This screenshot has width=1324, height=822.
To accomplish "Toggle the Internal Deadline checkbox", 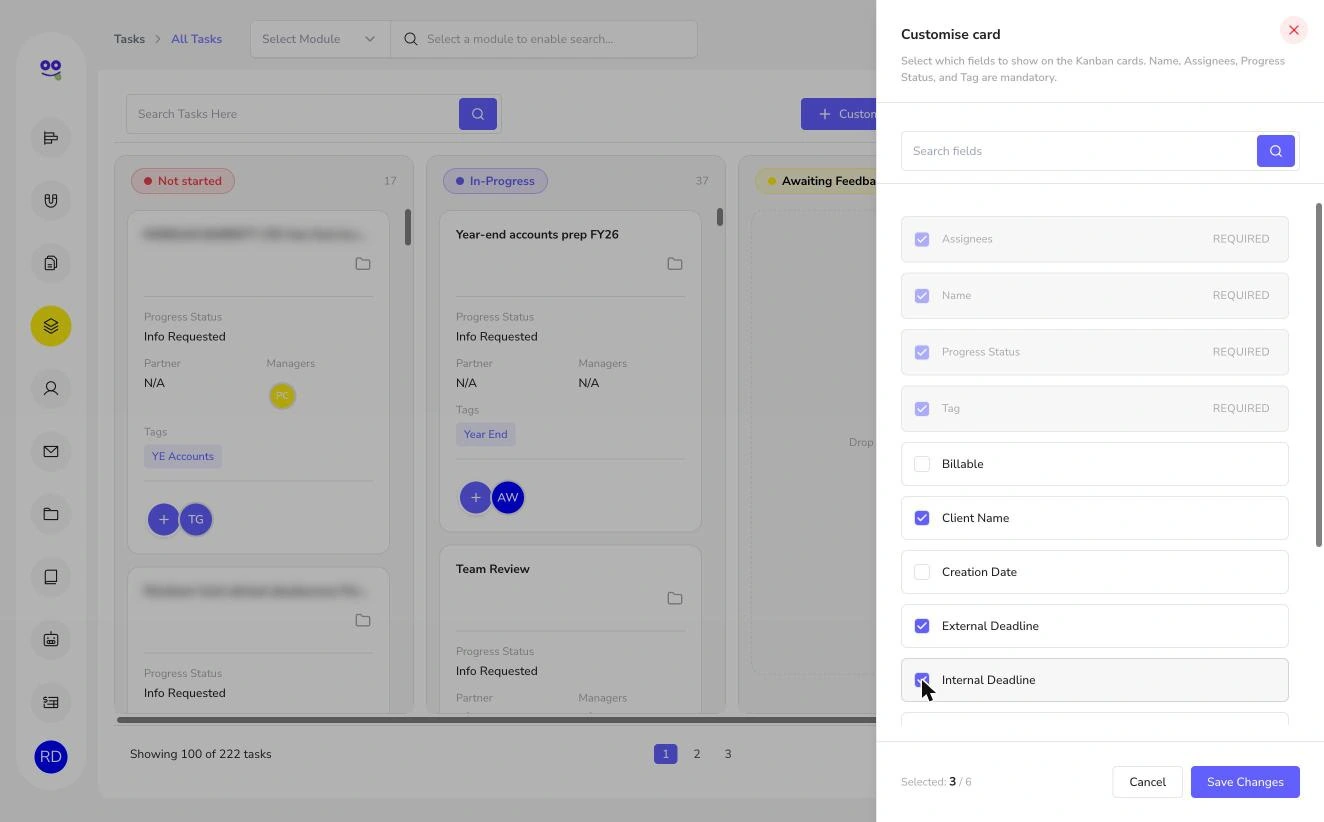I will point(922,680).
